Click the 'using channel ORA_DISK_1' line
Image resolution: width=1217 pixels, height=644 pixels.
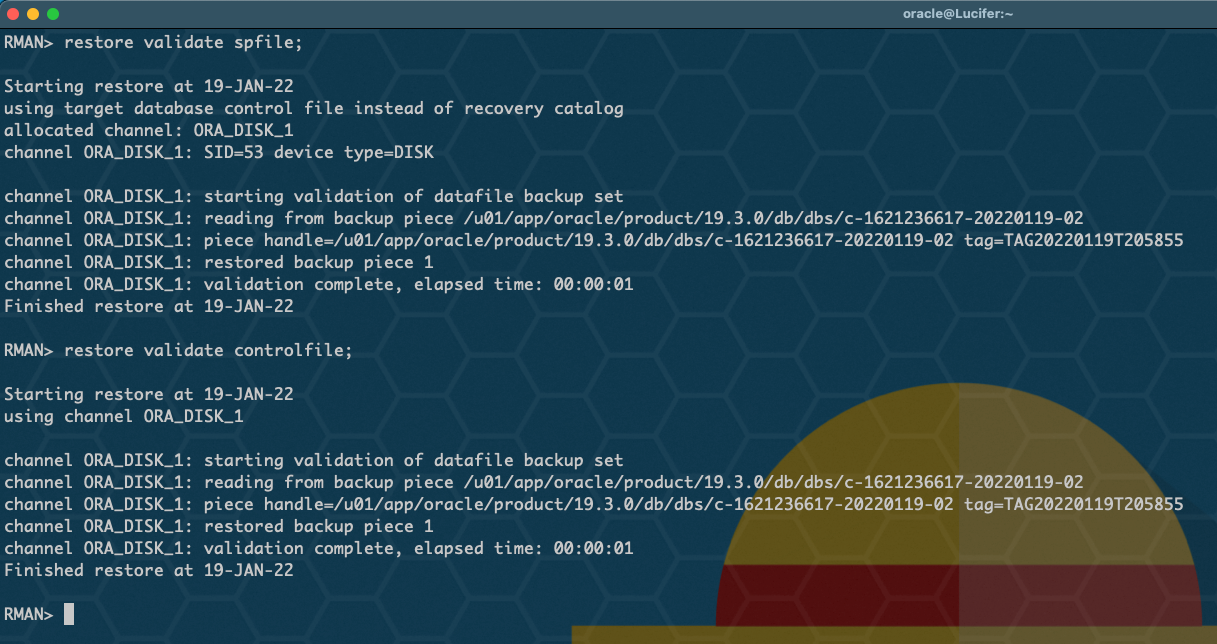click(123, 416)
